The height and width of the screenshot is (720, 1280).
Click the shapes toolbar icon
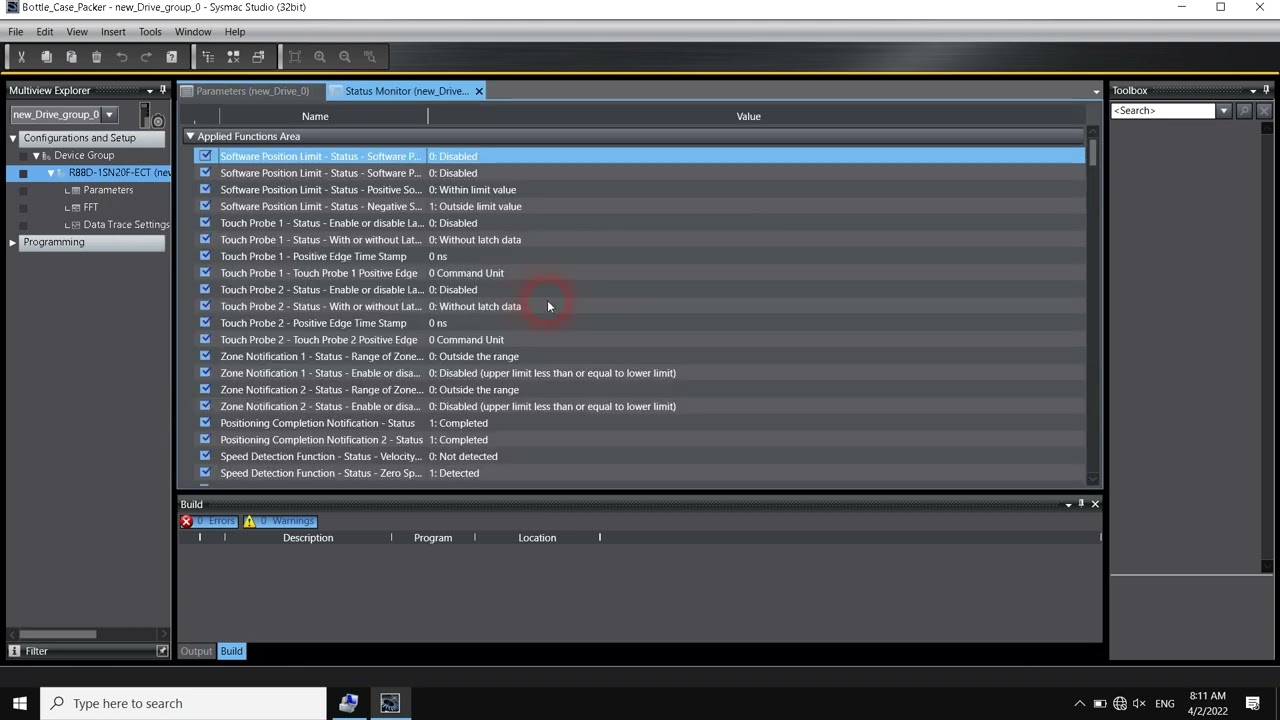click(x=233, y=57)
